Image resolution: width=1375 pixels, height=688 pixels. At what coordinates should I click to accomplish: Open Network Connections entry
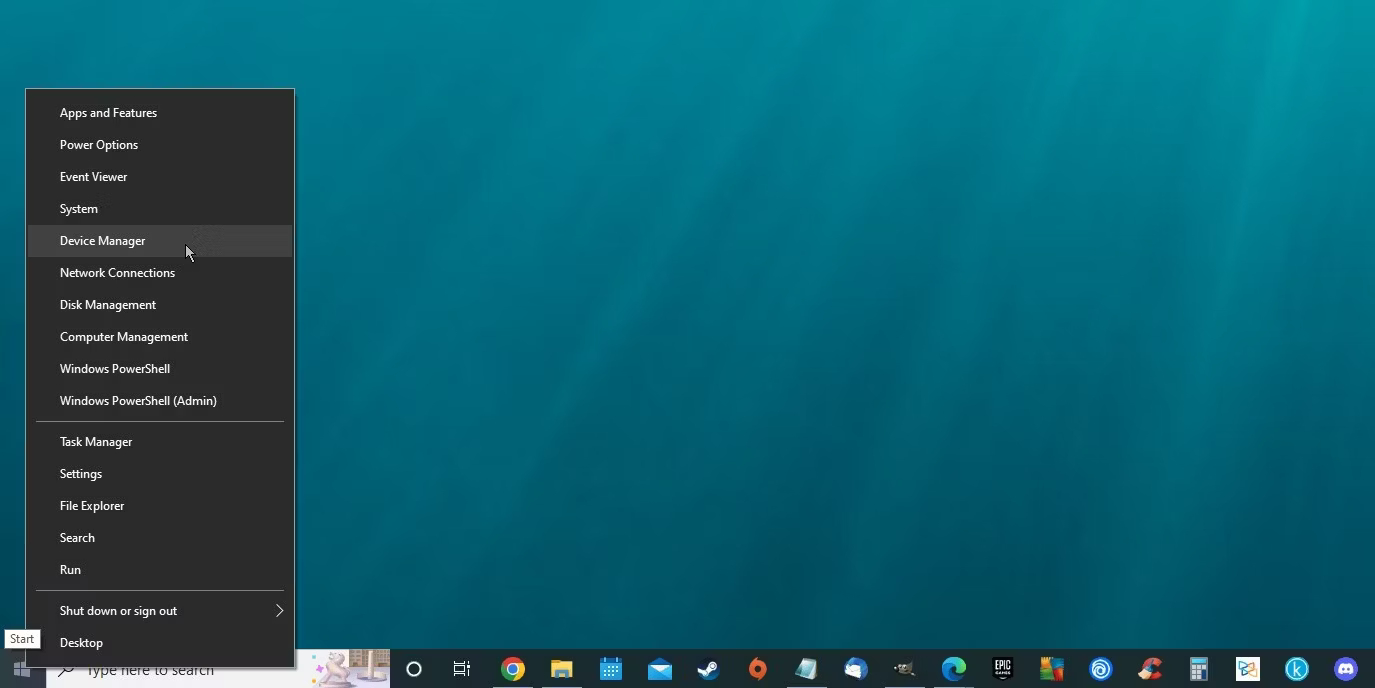160,273
